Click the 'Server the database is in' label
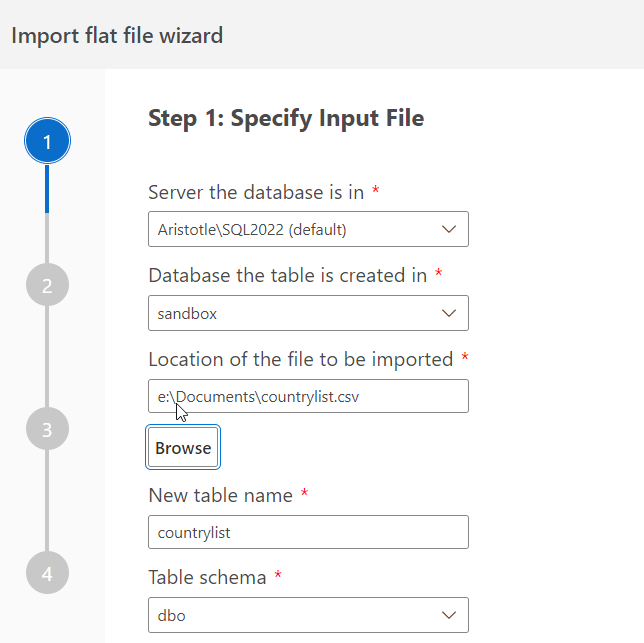This screenshot has height=643, width=644. point(257,192)
